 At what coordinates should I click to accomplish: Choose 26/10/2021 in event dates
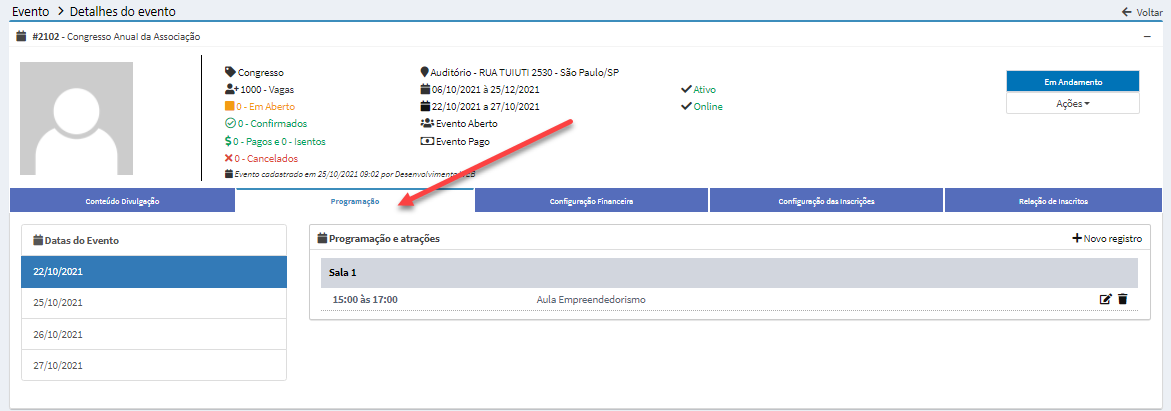[x=154, y=334]
